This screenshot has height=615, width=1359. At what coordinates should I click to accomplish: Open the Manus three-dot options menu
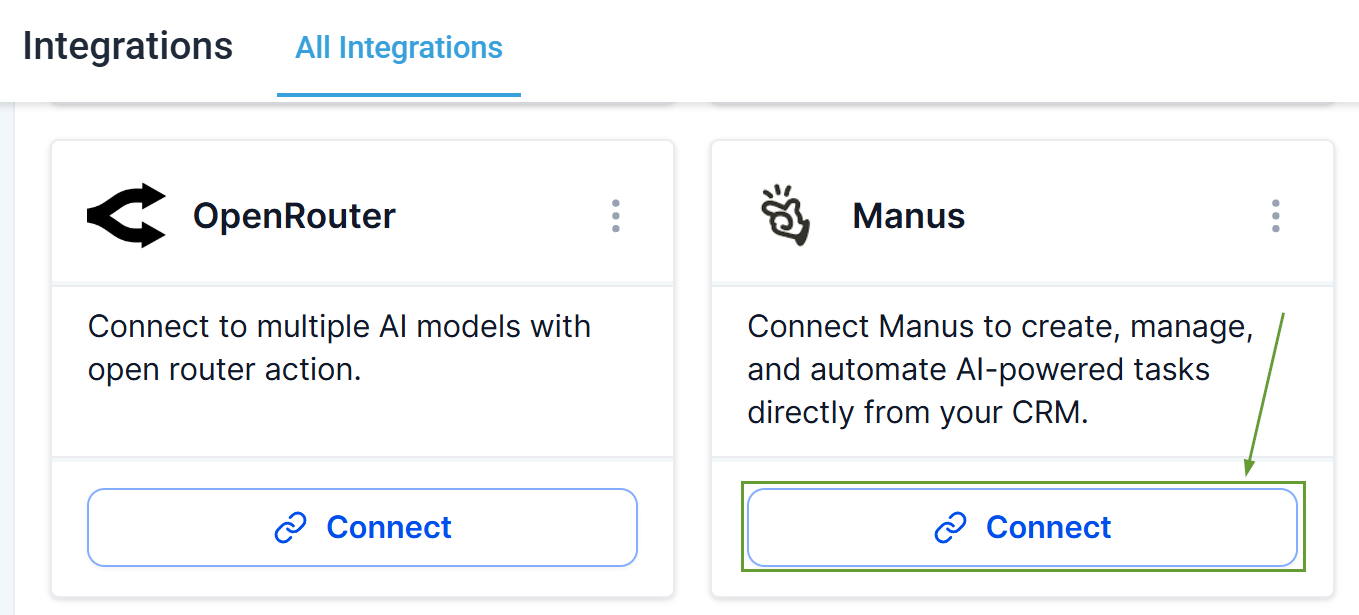point(1275,215)
